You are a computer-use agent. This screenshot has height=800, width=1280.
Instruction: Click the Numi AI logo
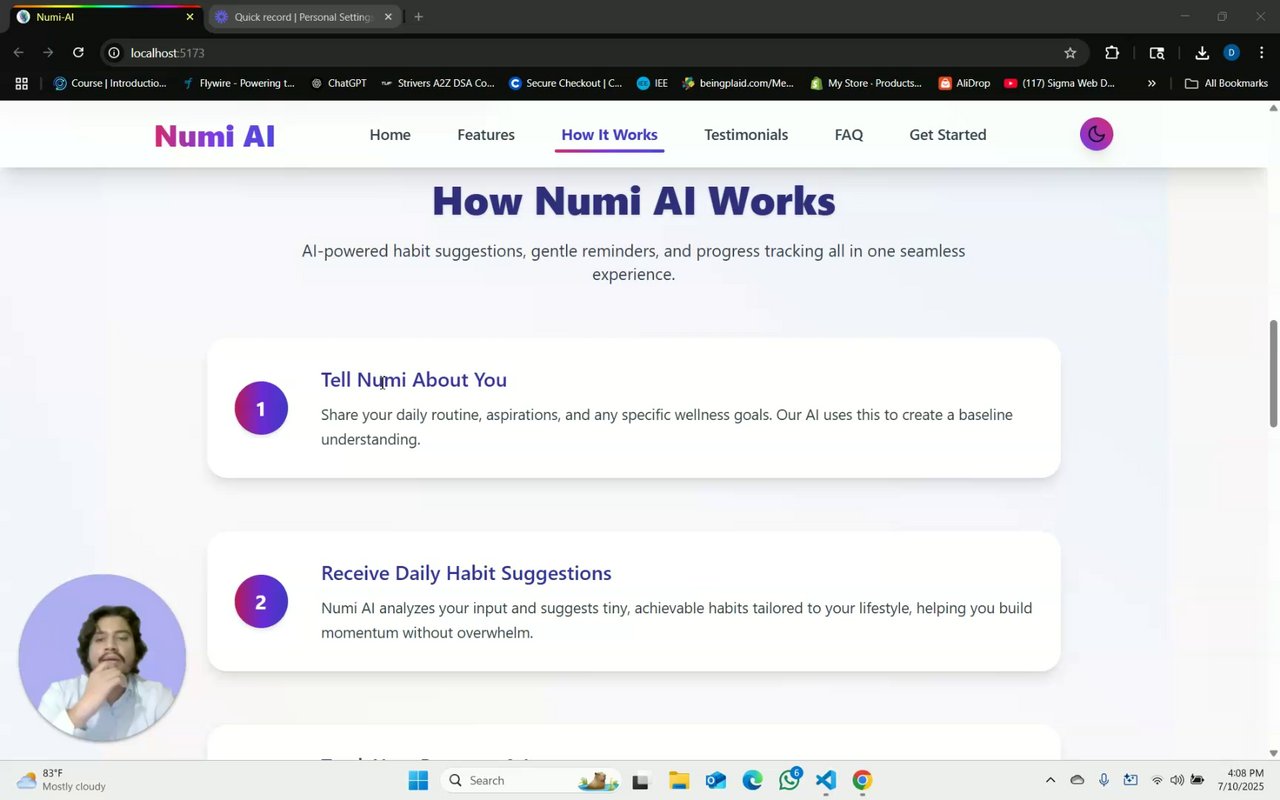click(215, 136)
